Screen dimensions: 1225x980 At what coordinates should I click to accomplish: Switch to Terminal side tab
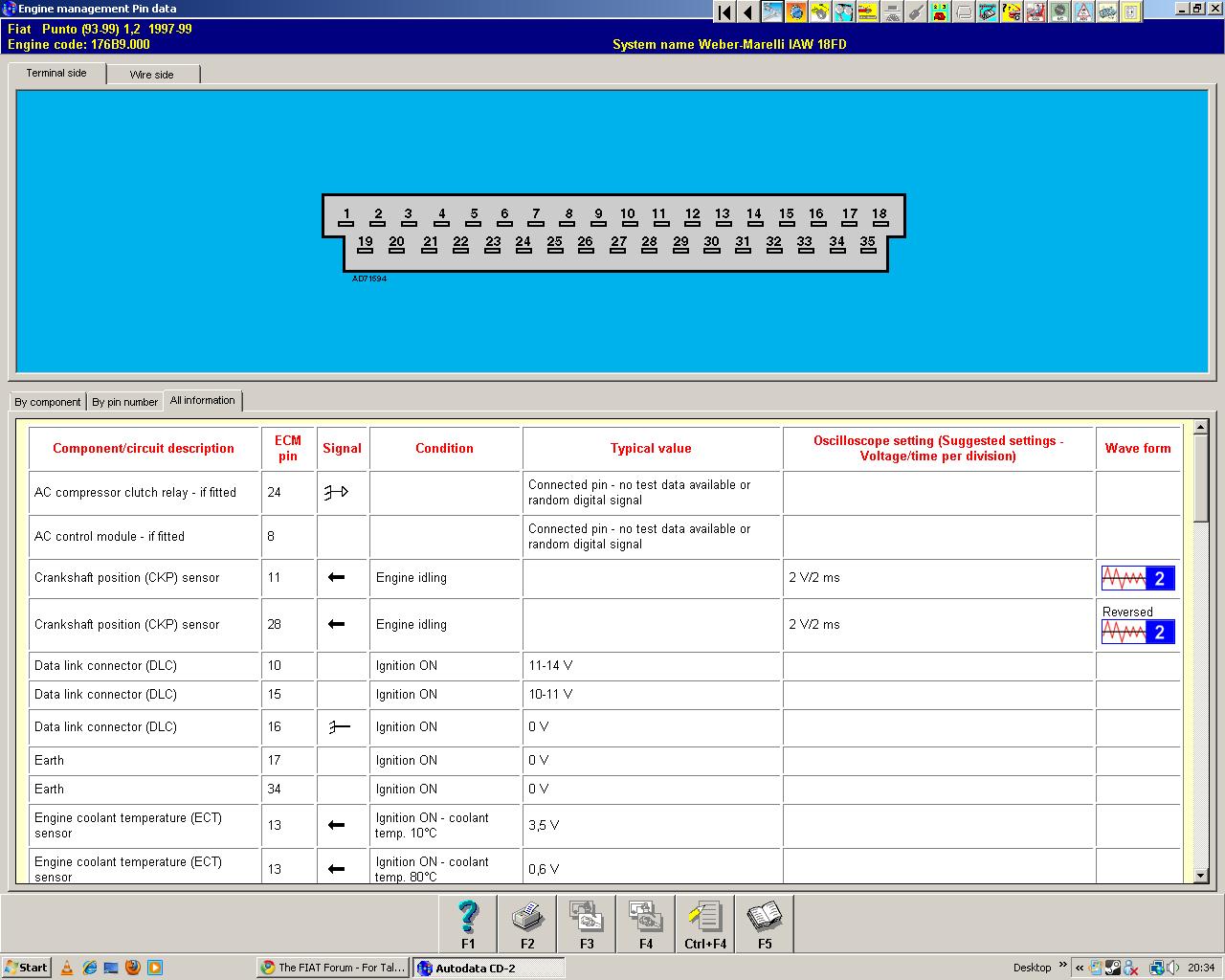click(56, 74)
